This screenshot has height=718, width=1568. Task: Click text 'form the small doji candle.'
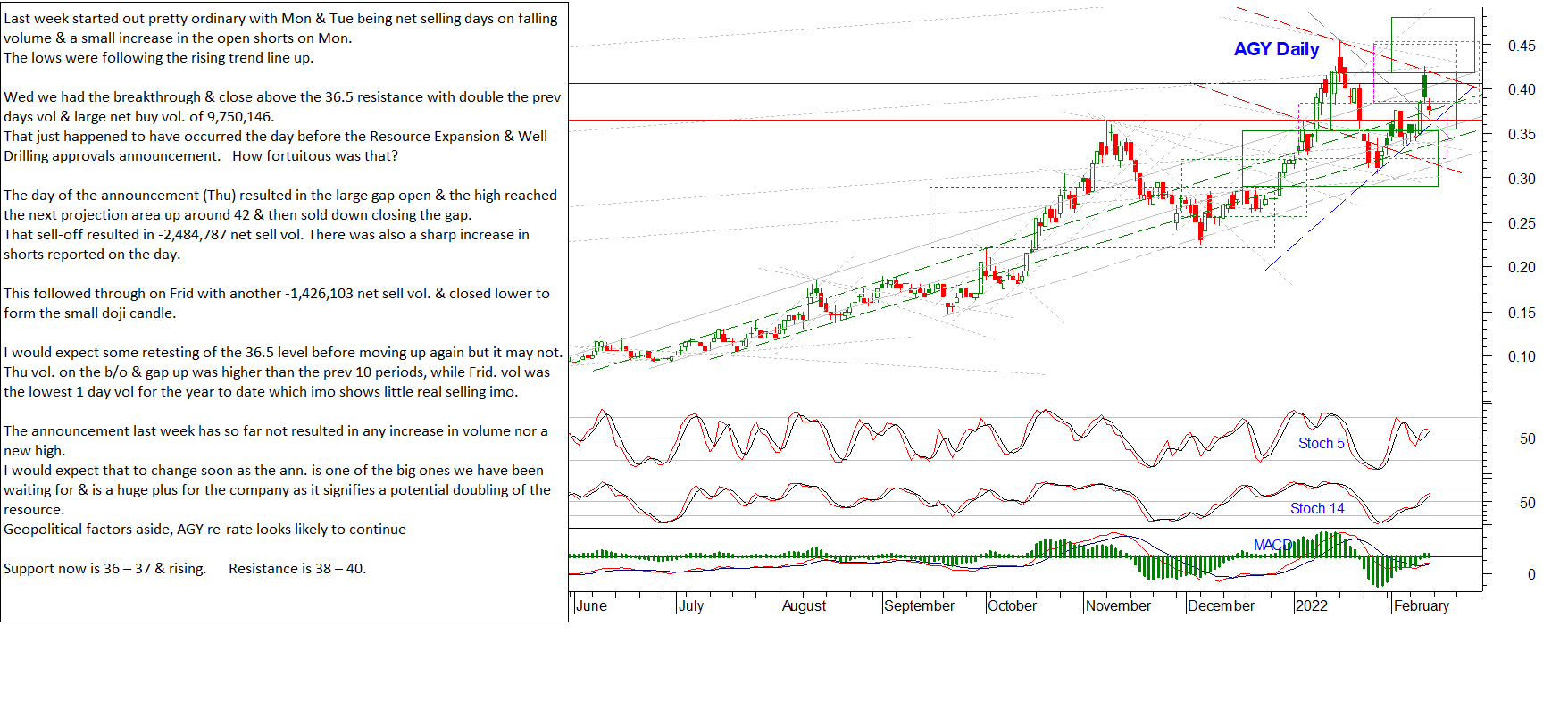point(89,313)
